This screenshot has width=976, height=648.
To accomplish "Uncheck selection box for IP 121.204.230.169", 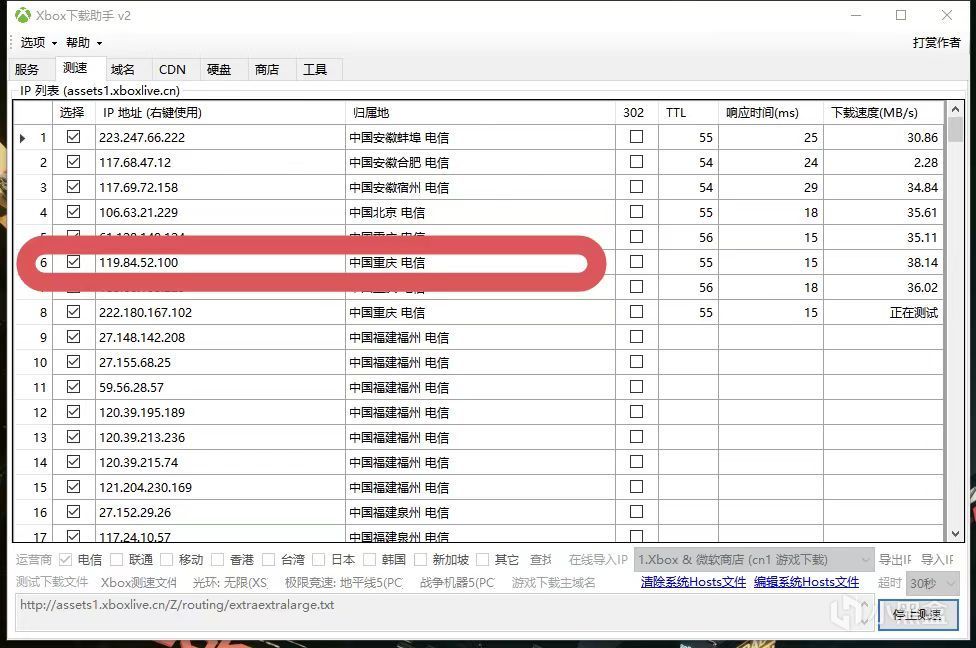I will point(73,486).
